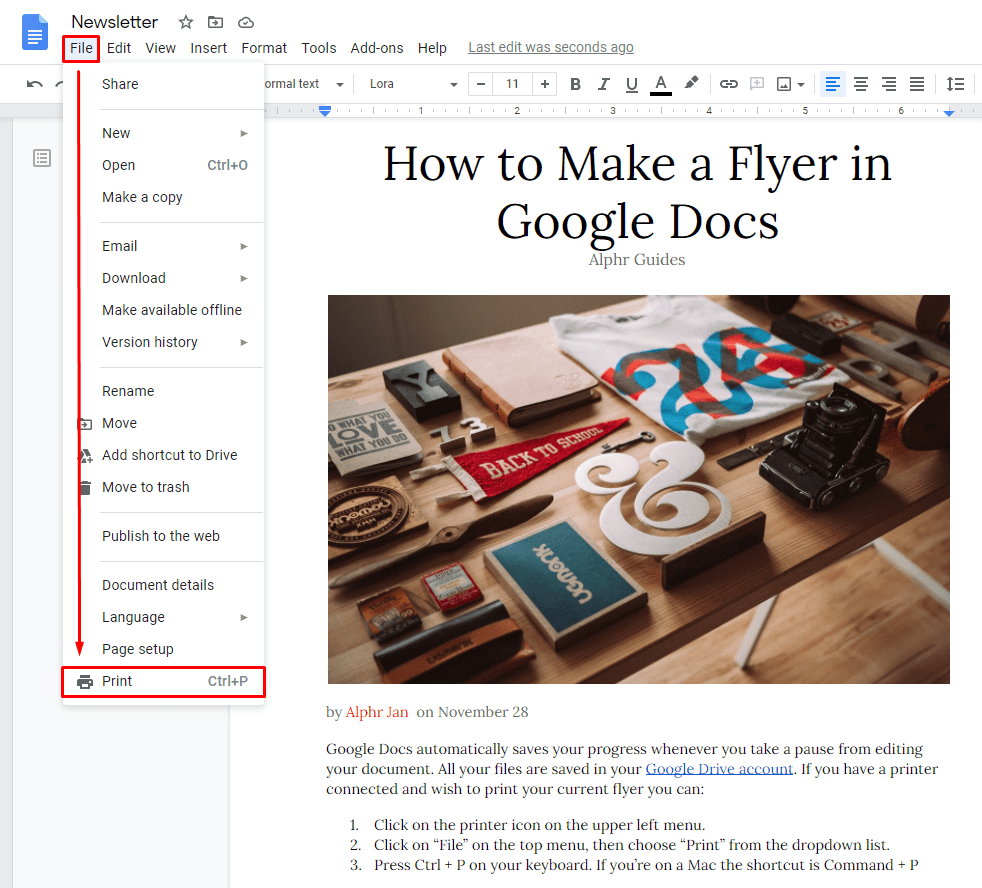
Task: Check document saved status via cloud icon
Action: tap(245, 21)
